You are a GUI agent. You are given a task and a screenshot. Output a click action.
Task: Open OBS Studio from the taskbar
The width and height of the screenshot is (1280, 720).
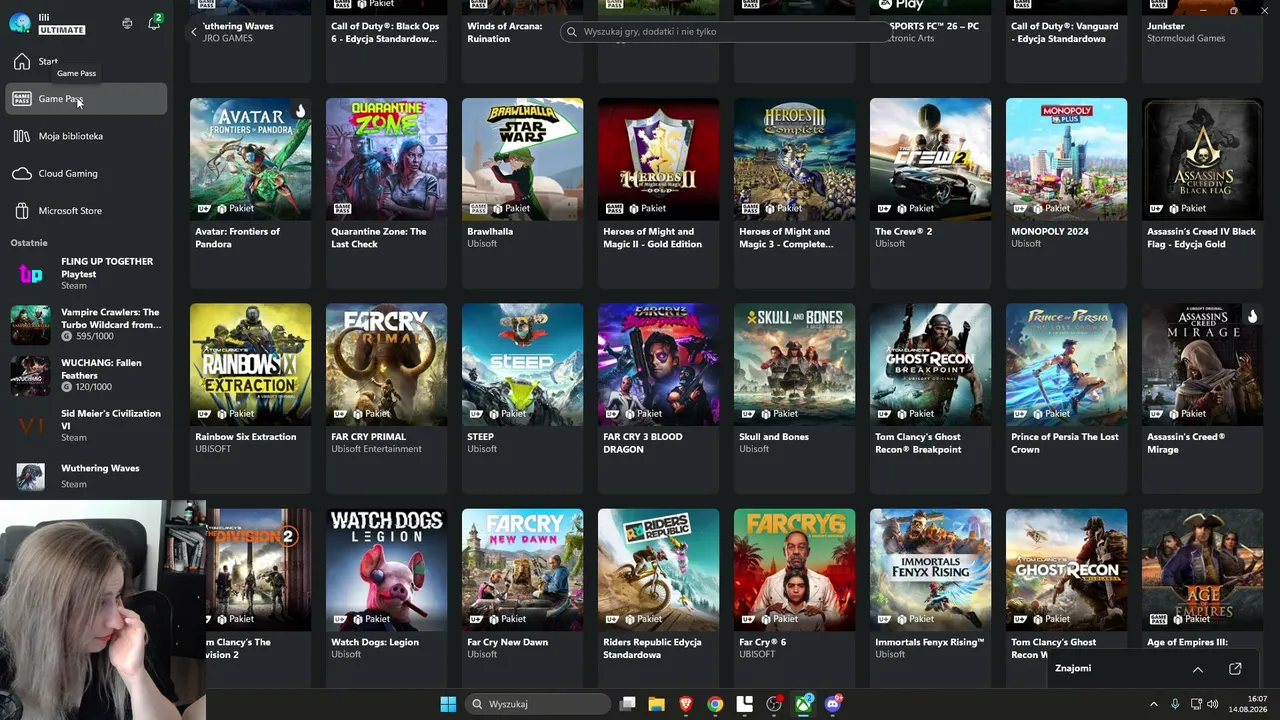point(774,704)
